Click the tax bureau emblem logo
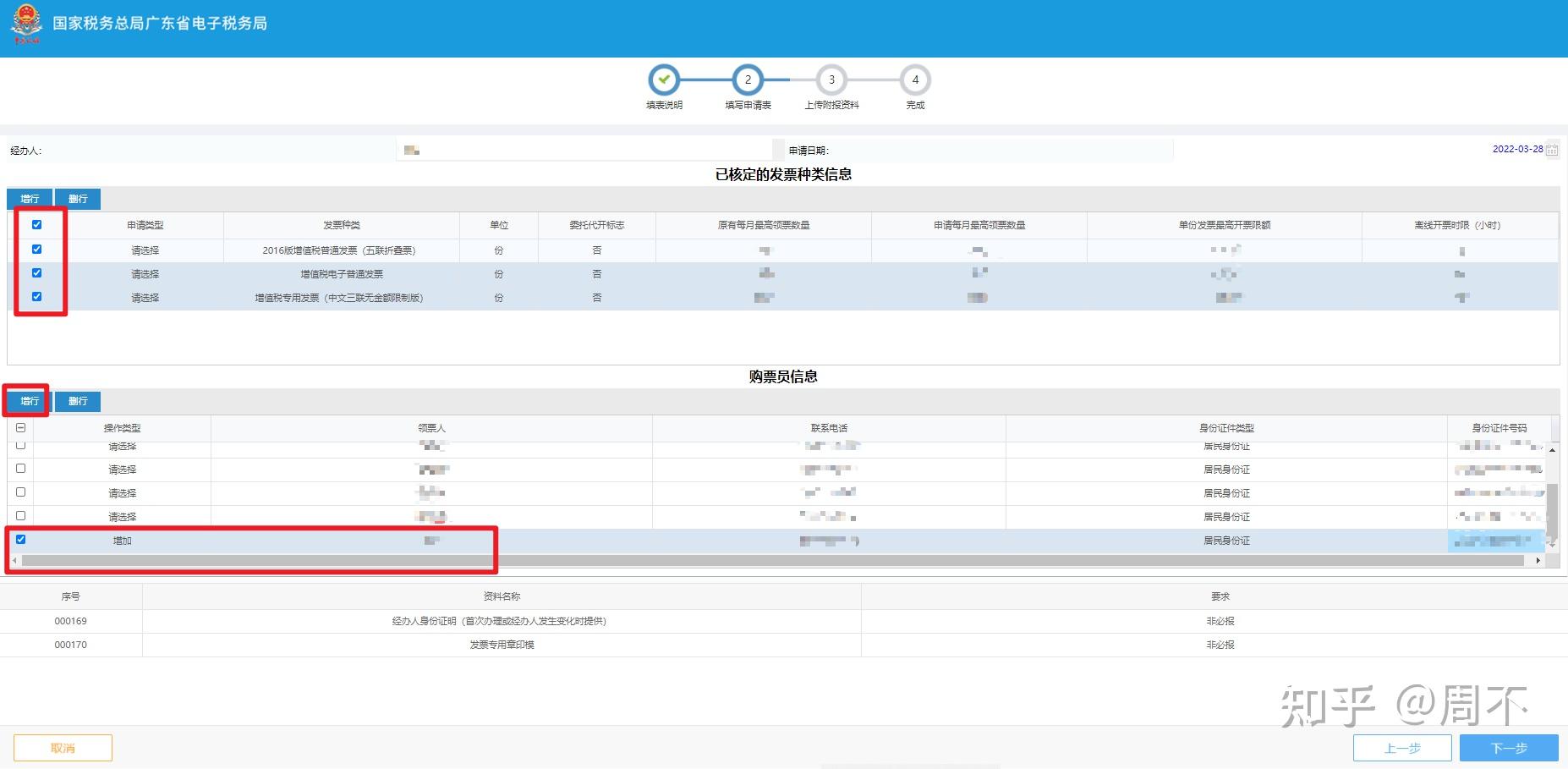This screenshot has height=769, width=1568. point(26,24)
